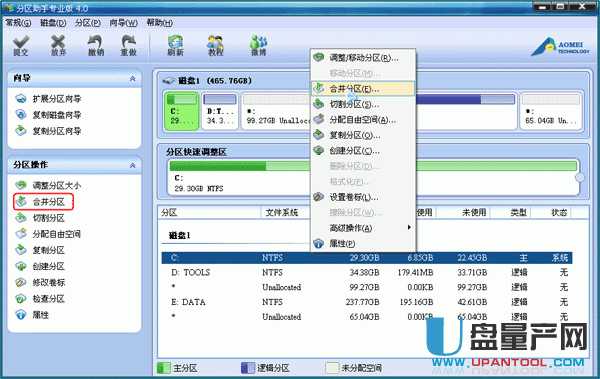
Task: Click the 磁盘1 group label in the table
Action: (180, 235)
